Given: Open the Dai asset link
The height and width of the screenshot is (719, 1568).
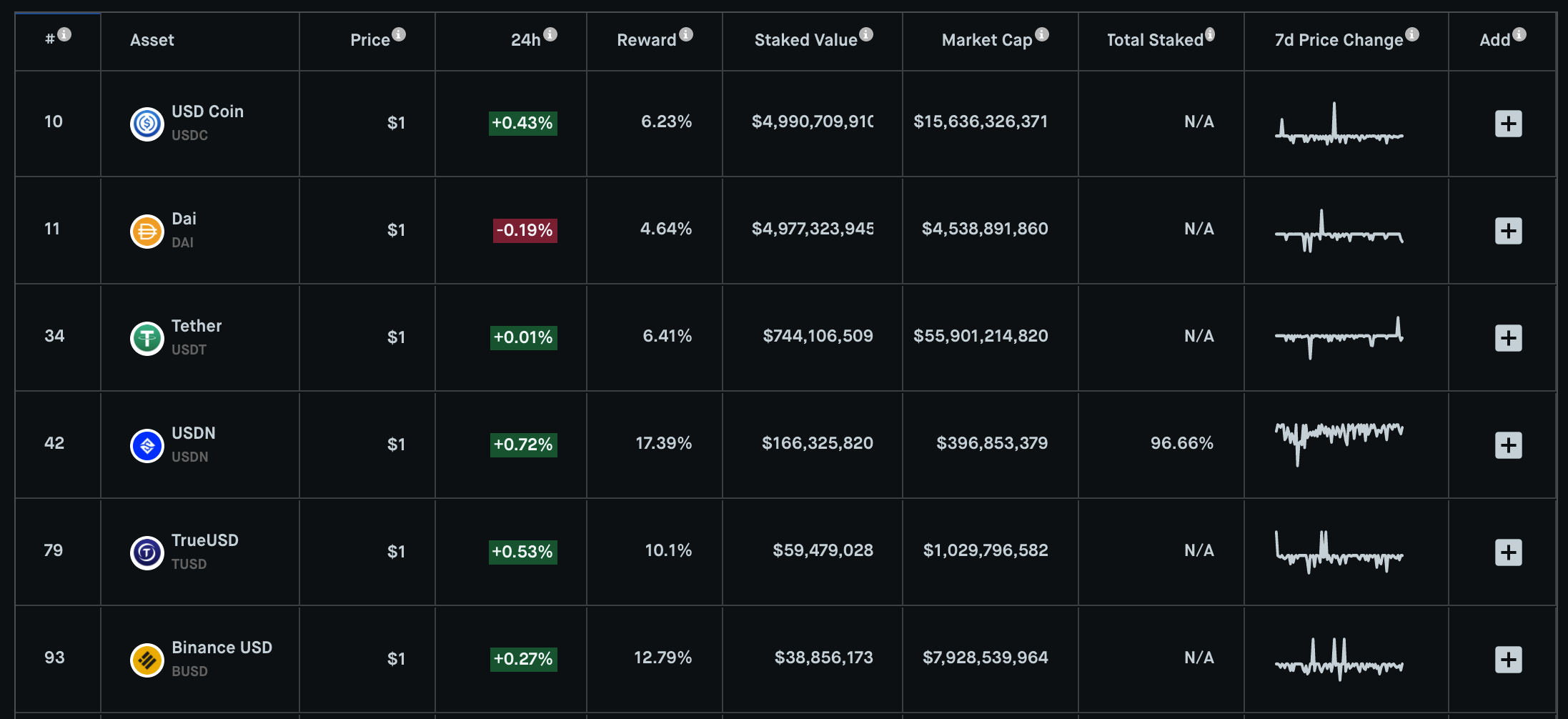Looking at the screenshot, I should pos(184,219).
